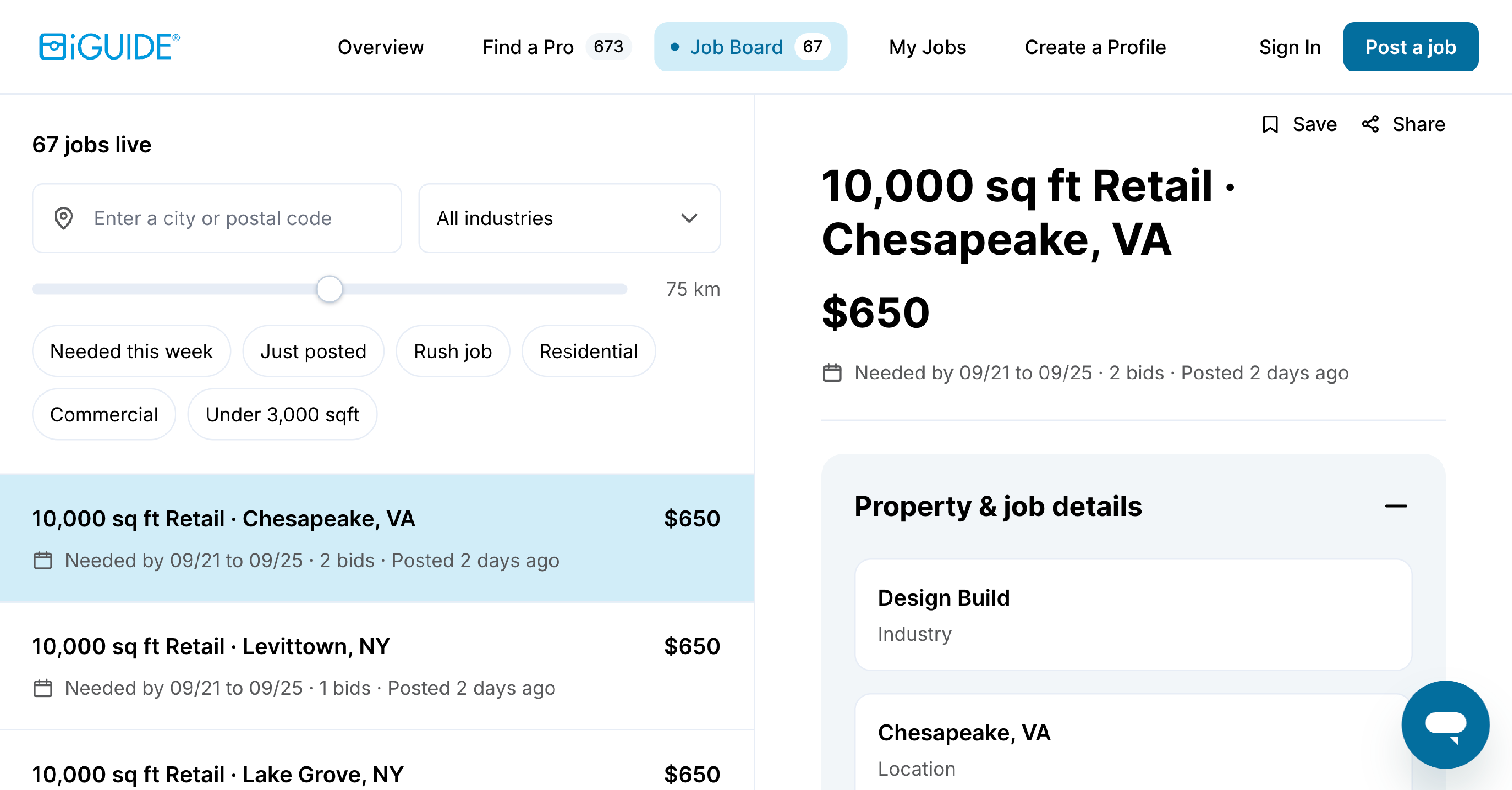Click the Sign In link
Viewport: 1512px width, 790px height.
pos(1290,47)
